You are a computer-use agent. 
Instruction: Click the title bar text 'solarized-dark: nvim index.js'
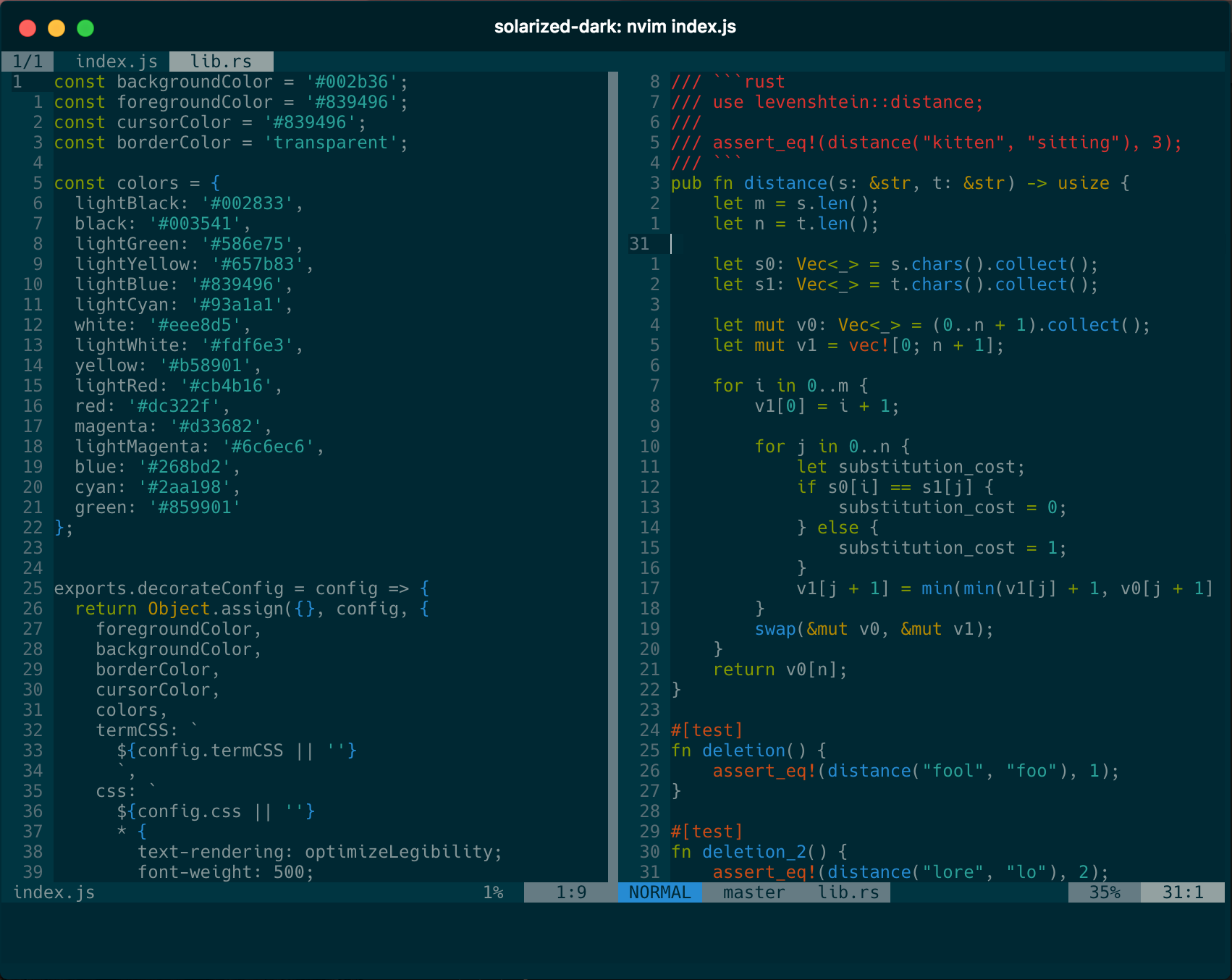point(615,27)
